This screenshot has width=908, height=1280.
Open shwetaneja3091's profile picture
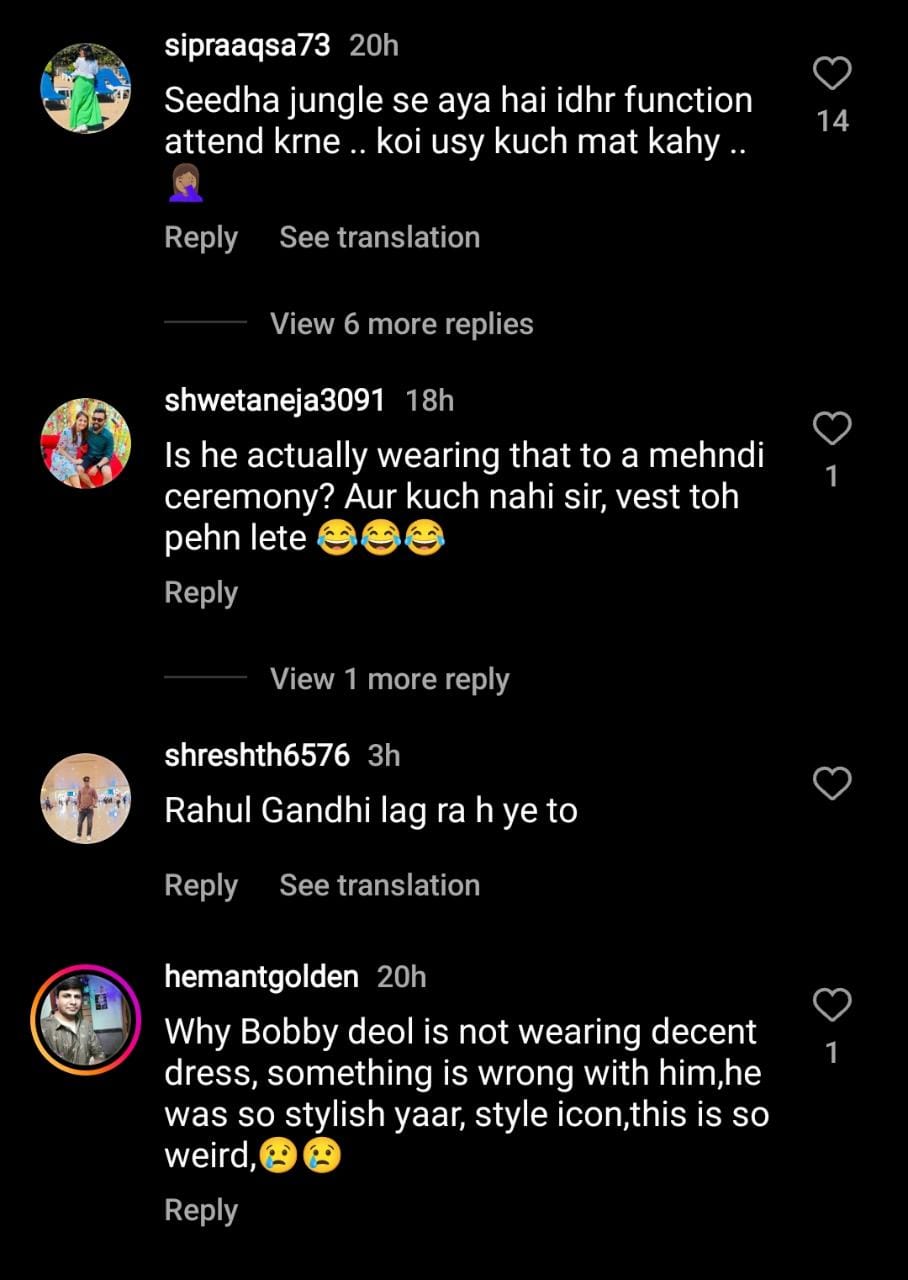(x=86, y=444)
